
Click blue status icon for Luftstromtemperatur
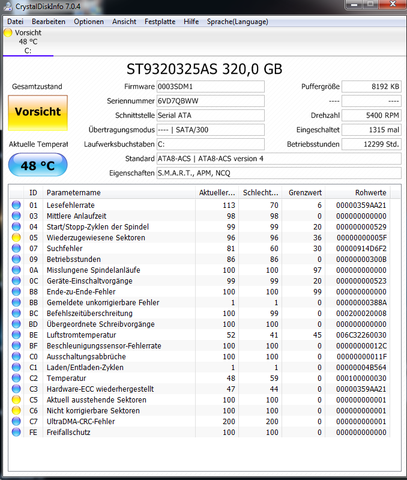click(x=16, y=335)
